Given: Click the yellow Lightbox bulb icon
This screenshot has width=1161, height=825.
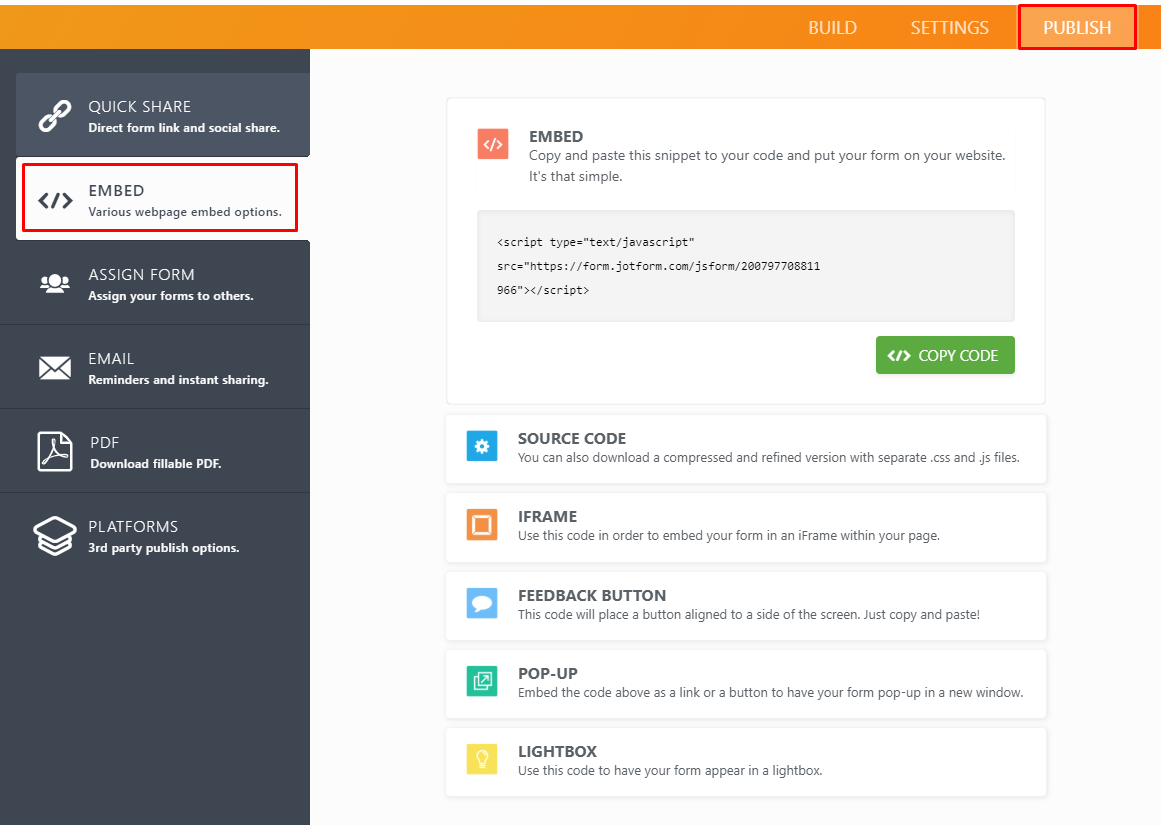Looking at the screenshot, I should point(482,759).
